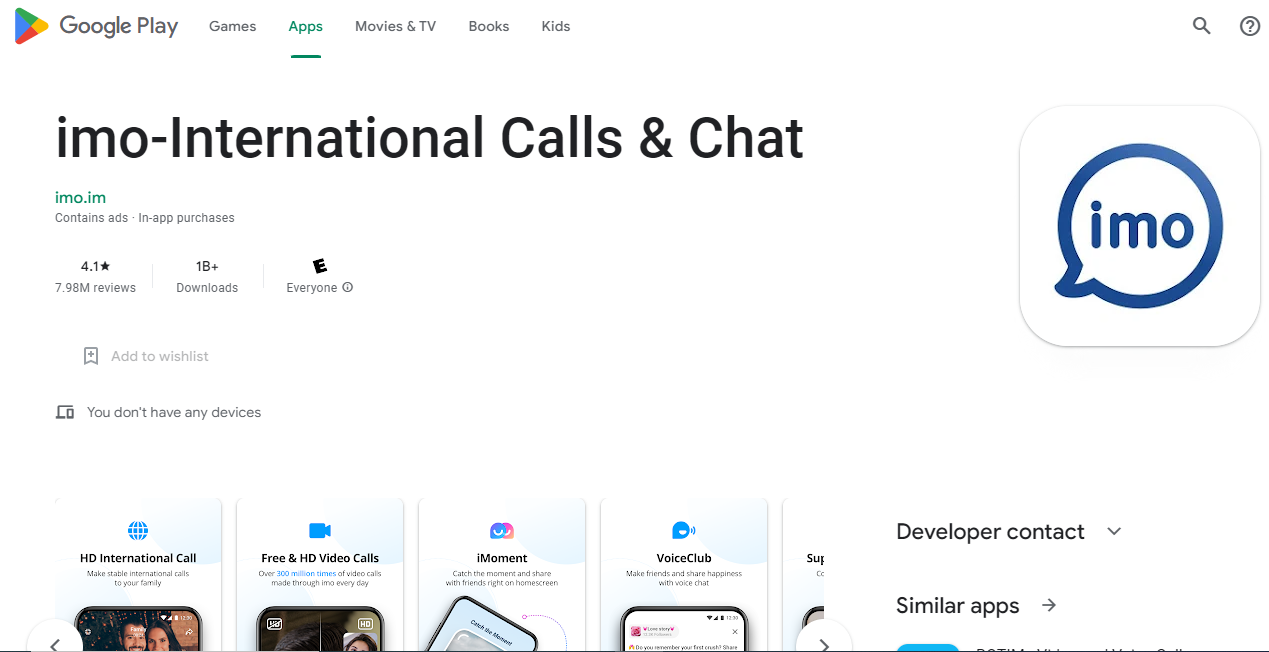This screenshot has width=1269, height=652.
Task: Click the imo app icon
Action: click(1140, 226)
